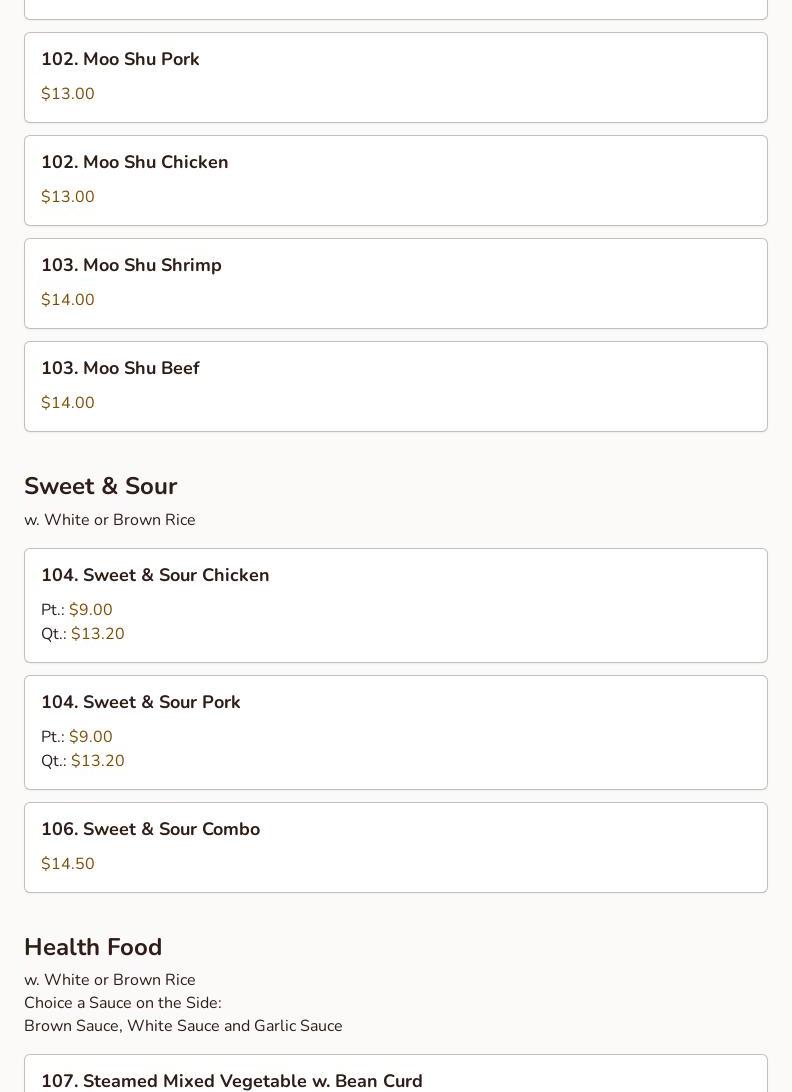
Task: Click the Health Food section heading
Action: pos(93,947)
